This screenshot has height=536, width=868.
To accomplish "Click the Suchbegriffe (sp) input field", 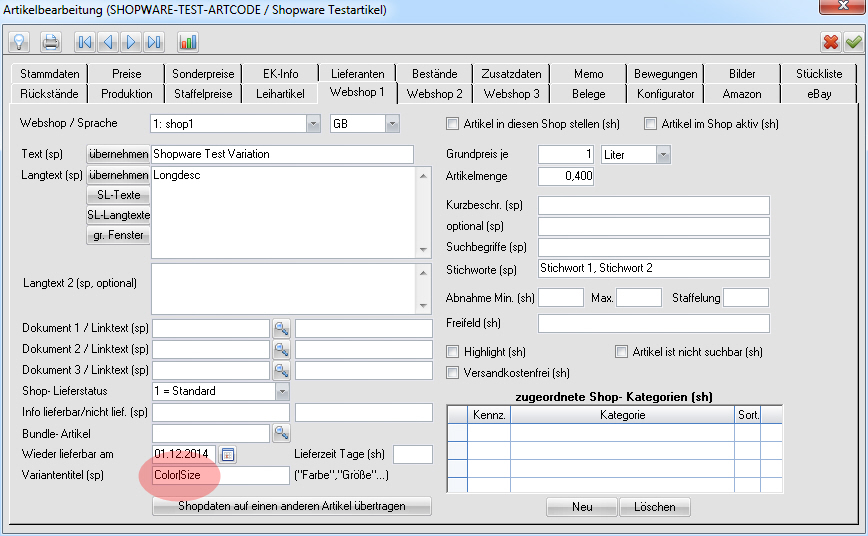I will (654, 248).
